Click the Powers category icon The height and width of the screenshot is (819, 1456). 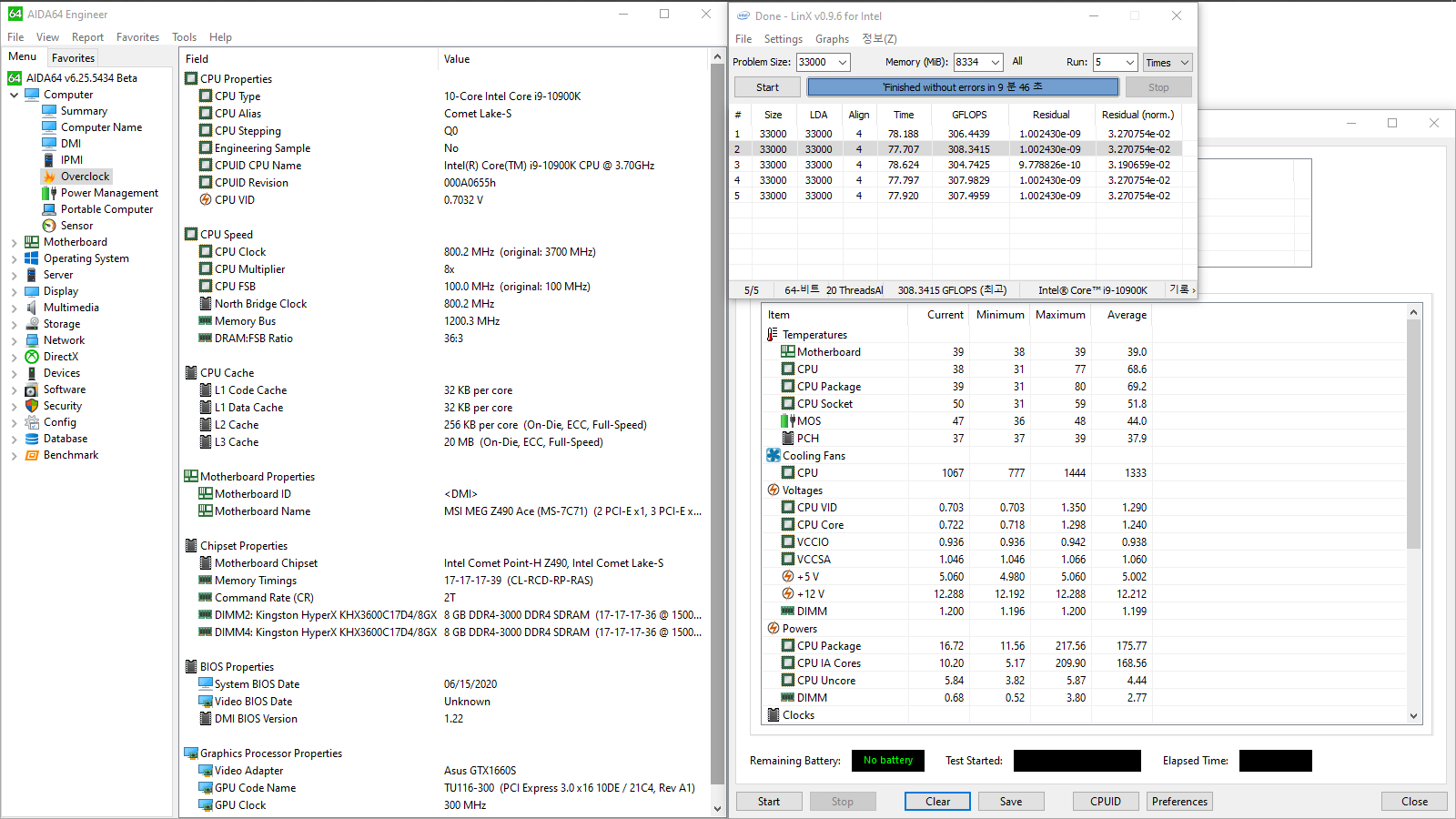773,629
